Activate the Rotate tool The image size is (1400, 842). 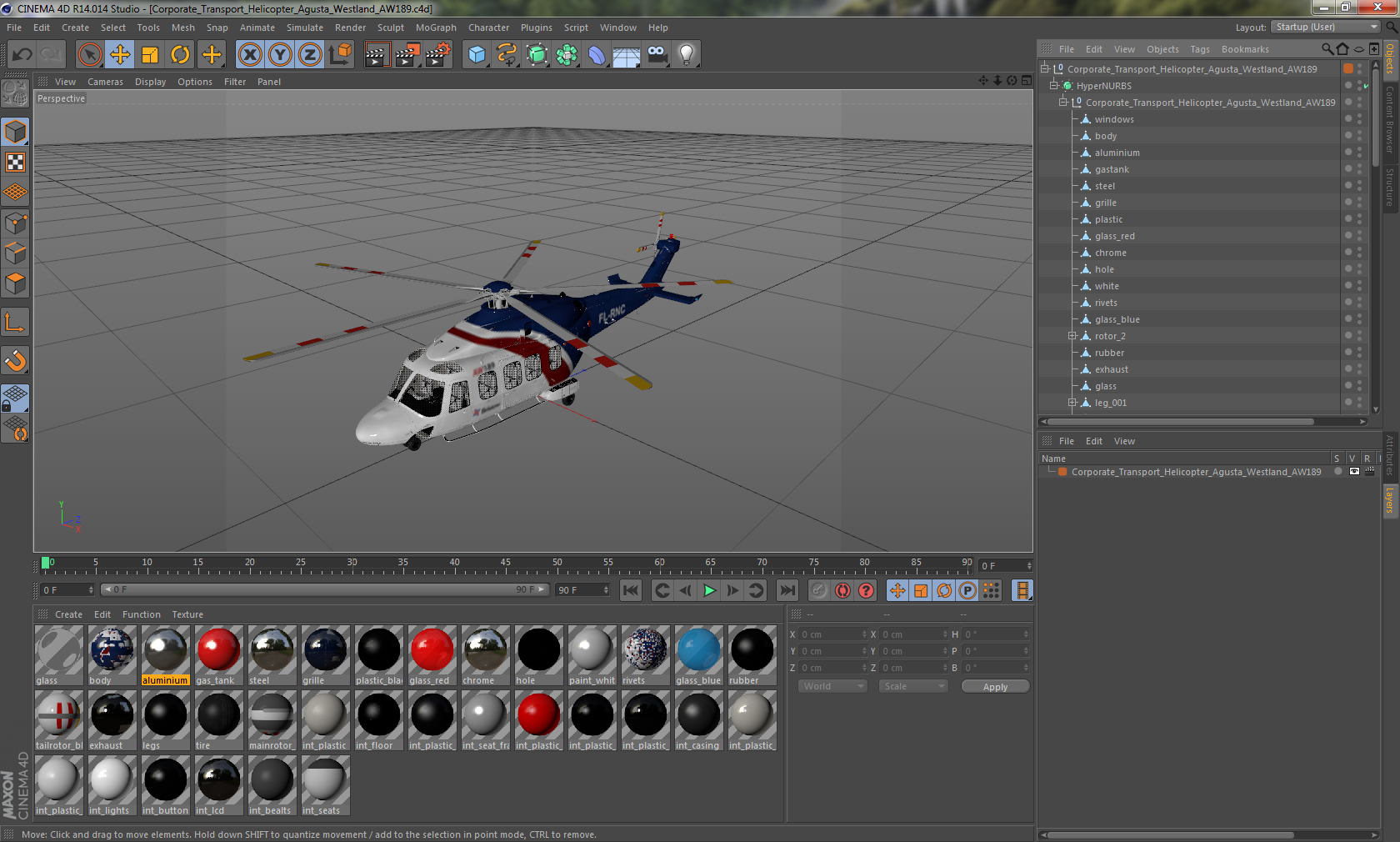[x=180, y=55]
